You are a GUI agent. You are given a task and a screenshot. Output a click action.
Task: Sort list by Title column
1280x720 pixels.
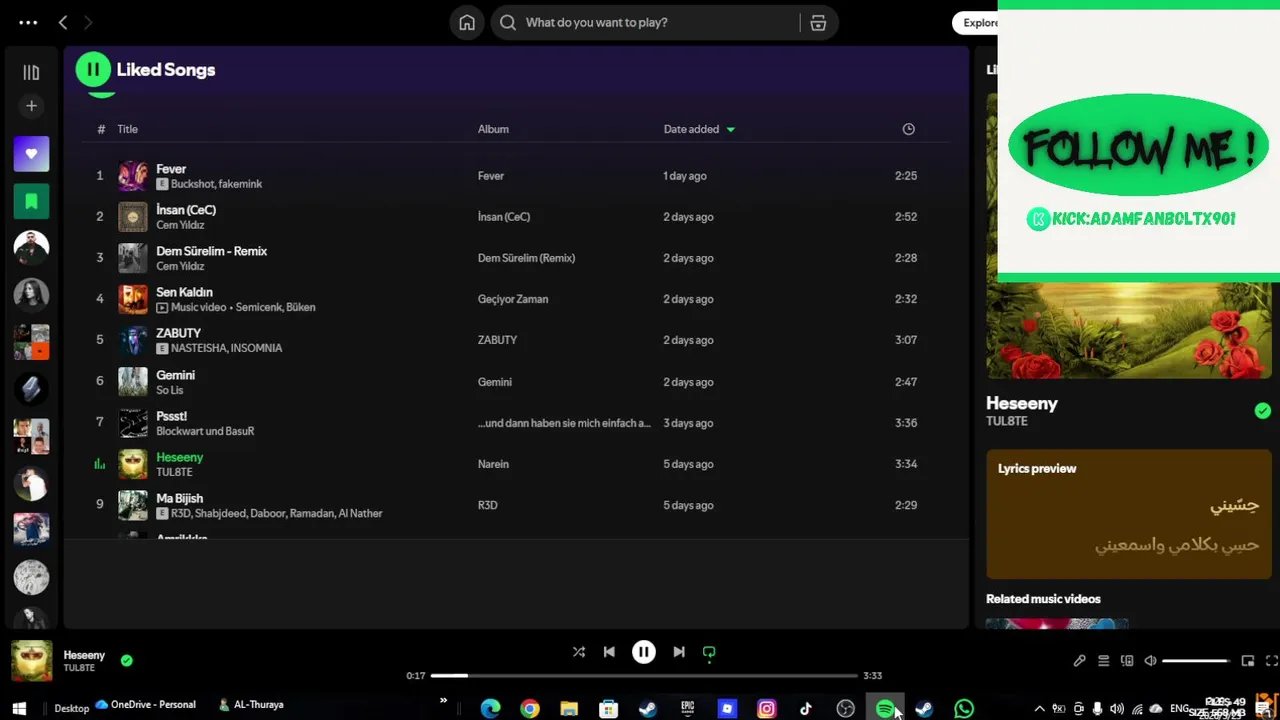tap(127, 129)
